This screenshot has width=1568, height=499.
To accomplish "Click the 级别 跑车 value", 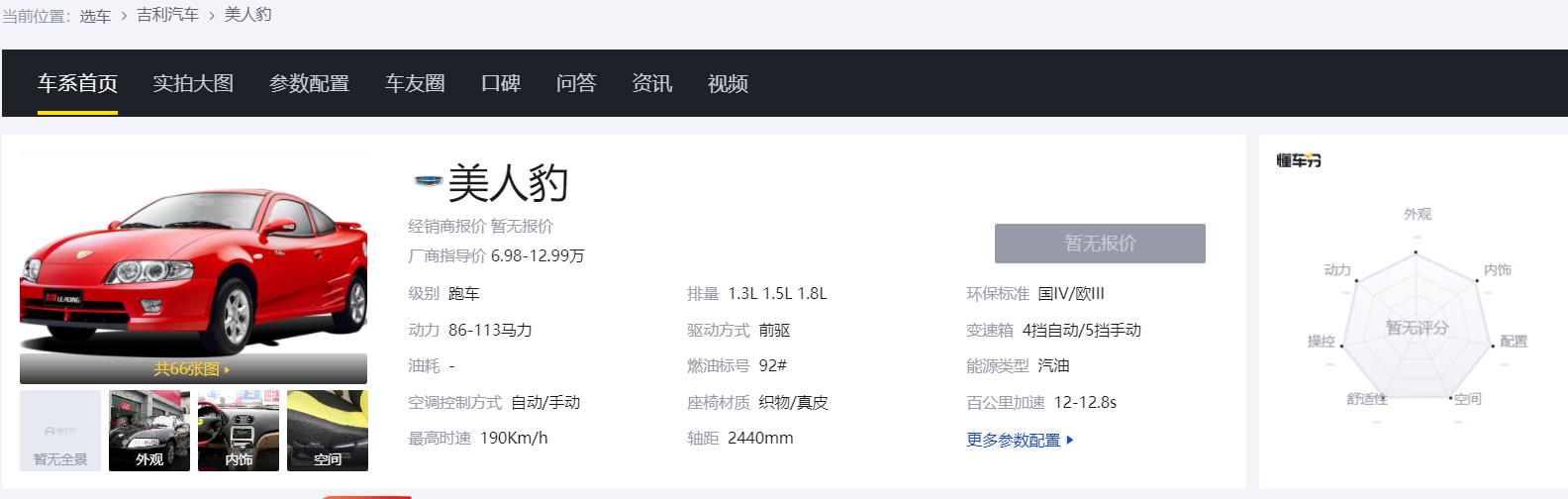I will click(463, 293).
